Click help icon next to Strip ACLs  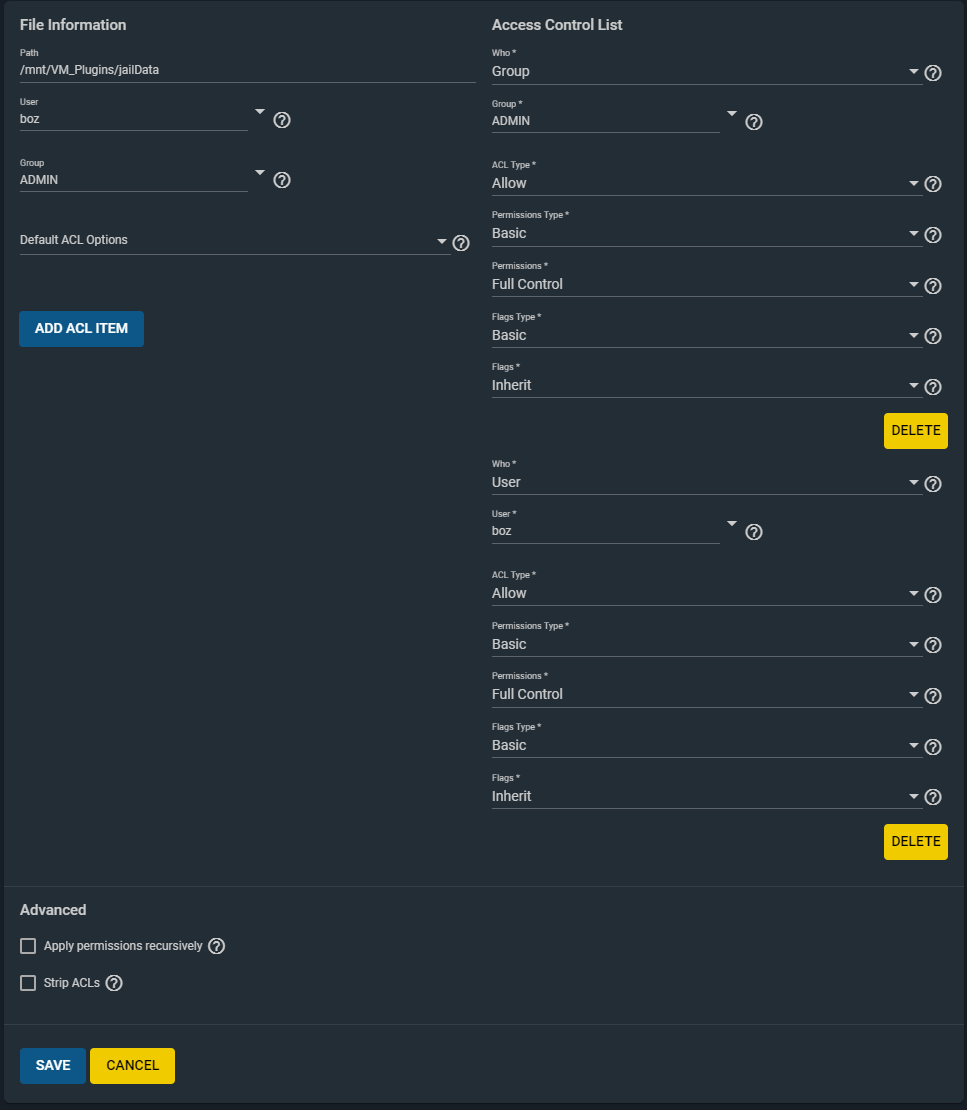pos(114,983)
